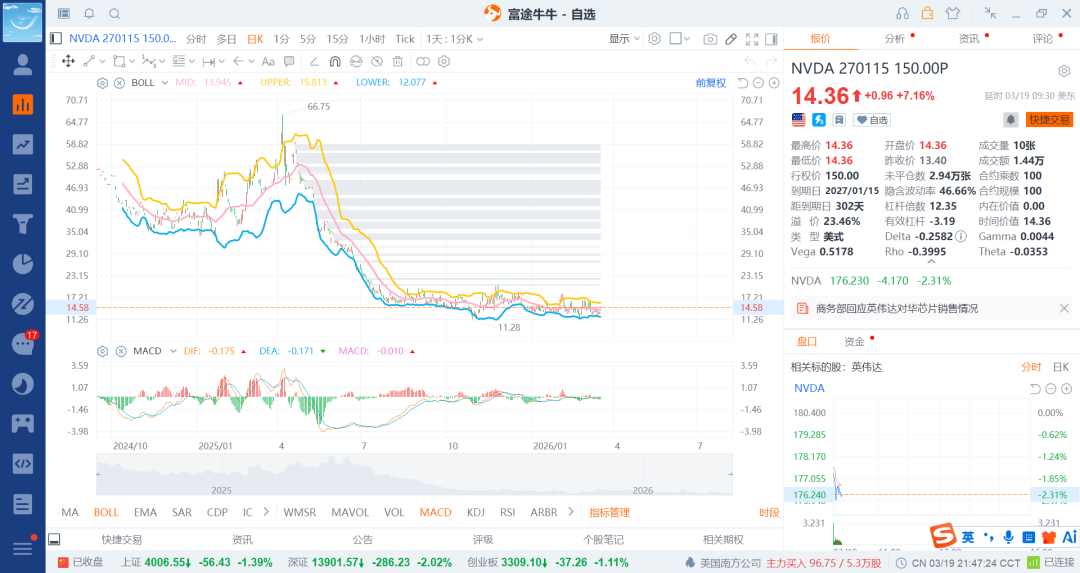Switch to 分析 tab

(895, 39)
